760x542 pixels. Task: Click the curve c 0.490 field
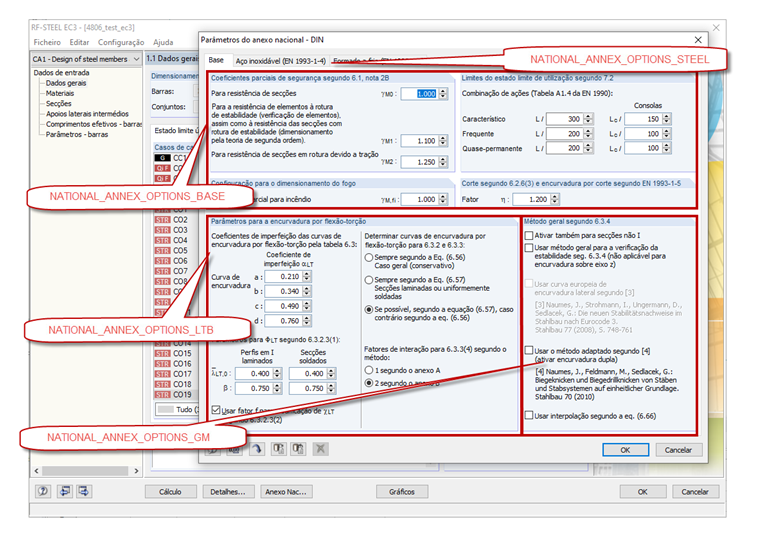[284, 306]
